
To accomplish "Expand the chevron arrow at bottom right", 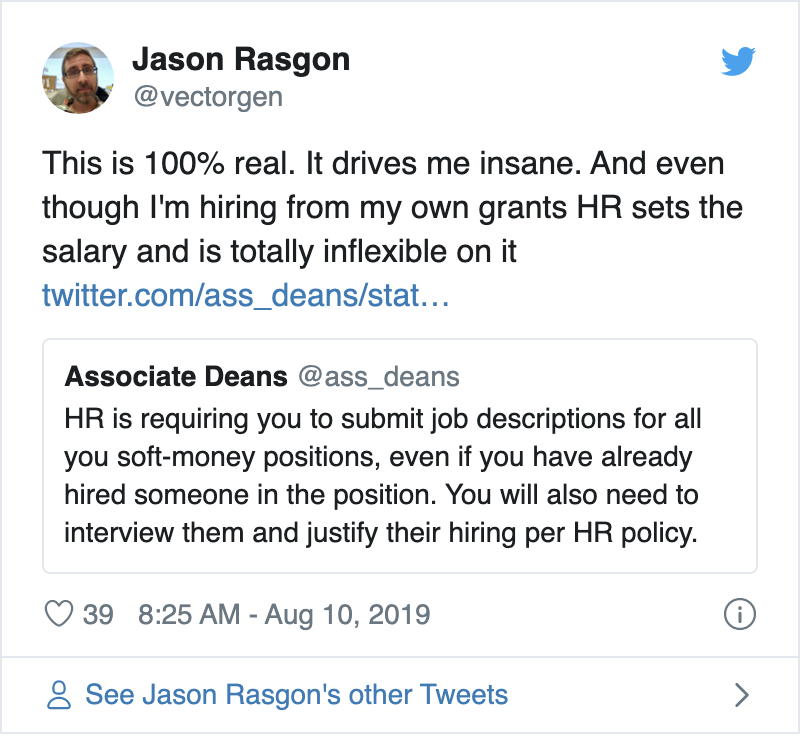I will click(742, 694).
